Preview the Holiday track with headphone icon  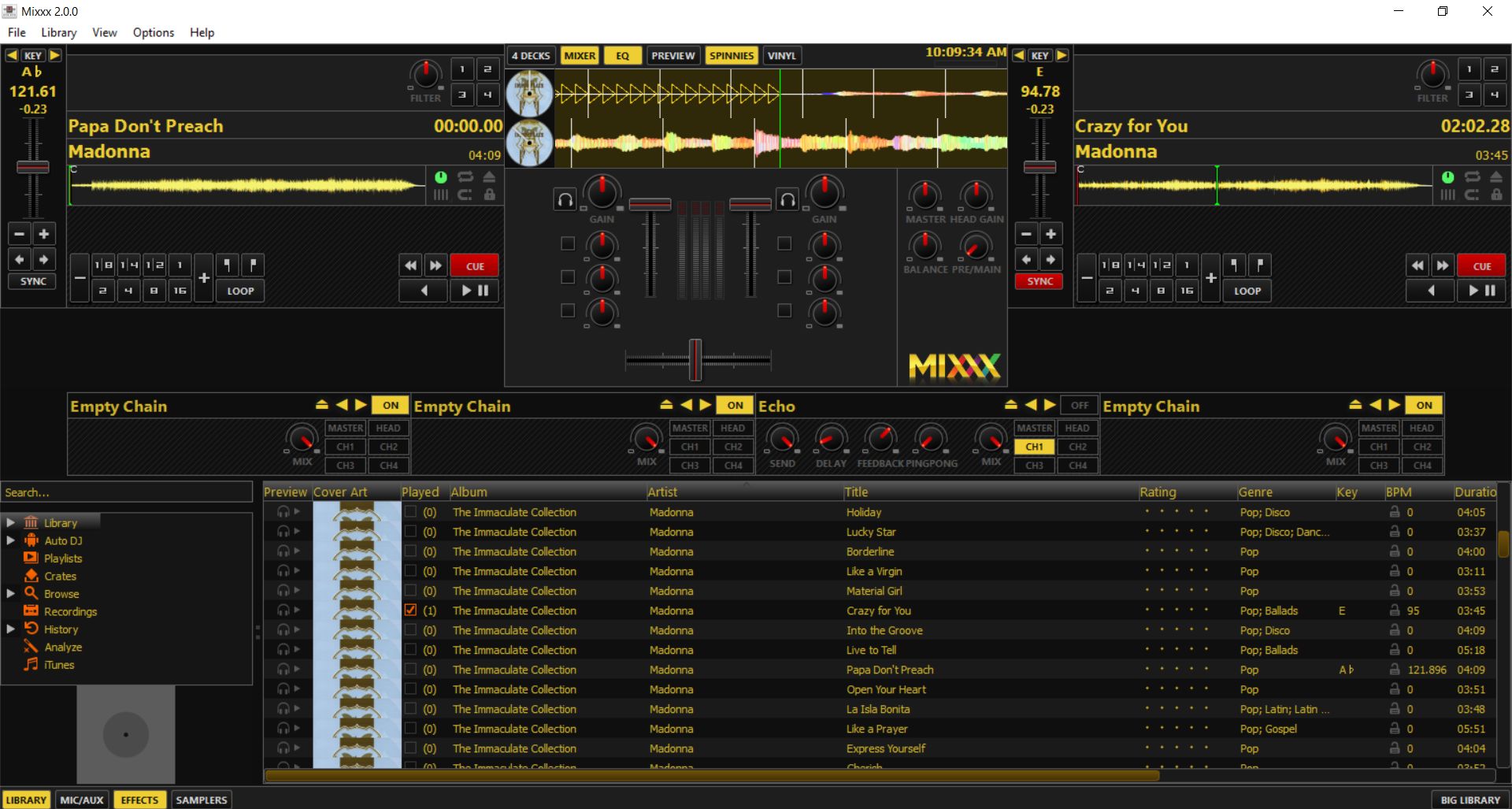pyautogui.click(x=283, y=511)
